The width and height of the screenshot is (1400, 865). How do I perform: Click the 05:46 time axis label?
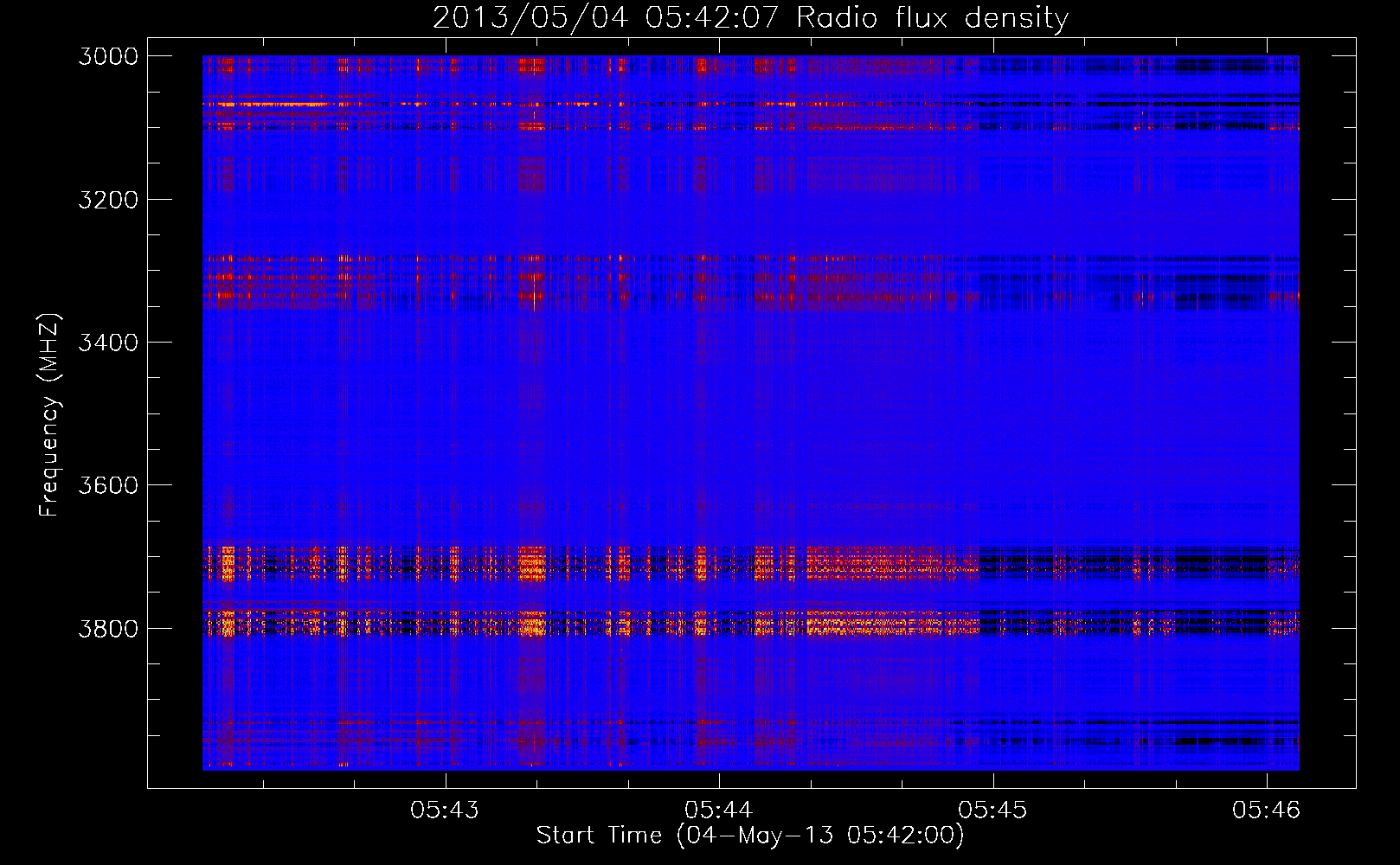pos(1267,811)
